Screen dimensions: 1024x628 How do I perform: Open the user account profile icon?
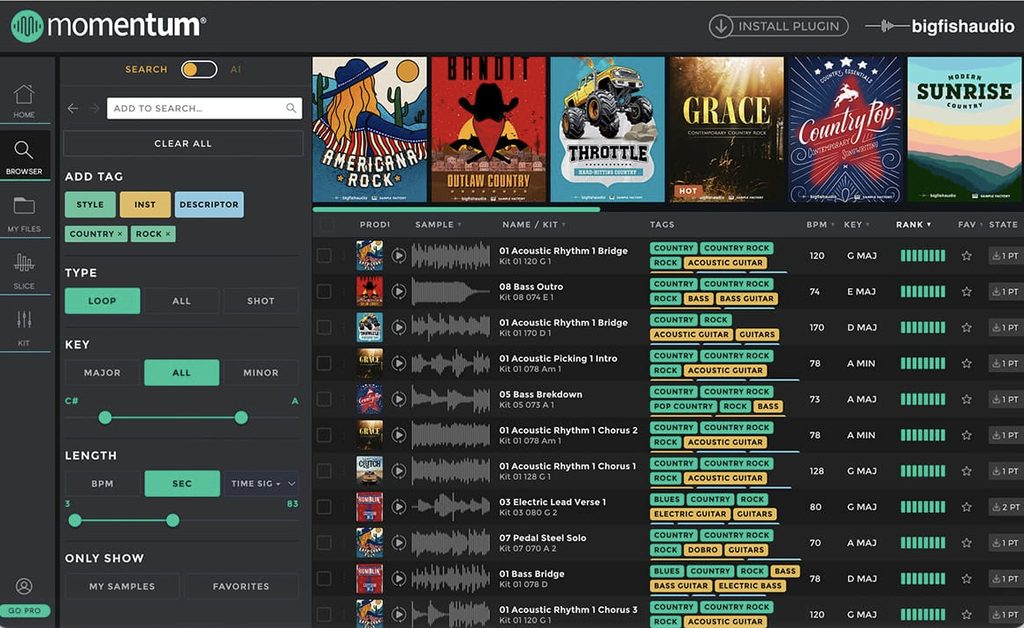pos(24,586)
